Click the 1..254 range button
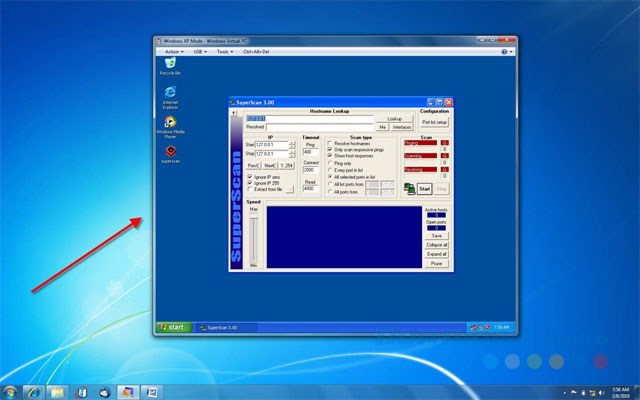Viewport: 640px width, 400px height. [x=287, y=166]
